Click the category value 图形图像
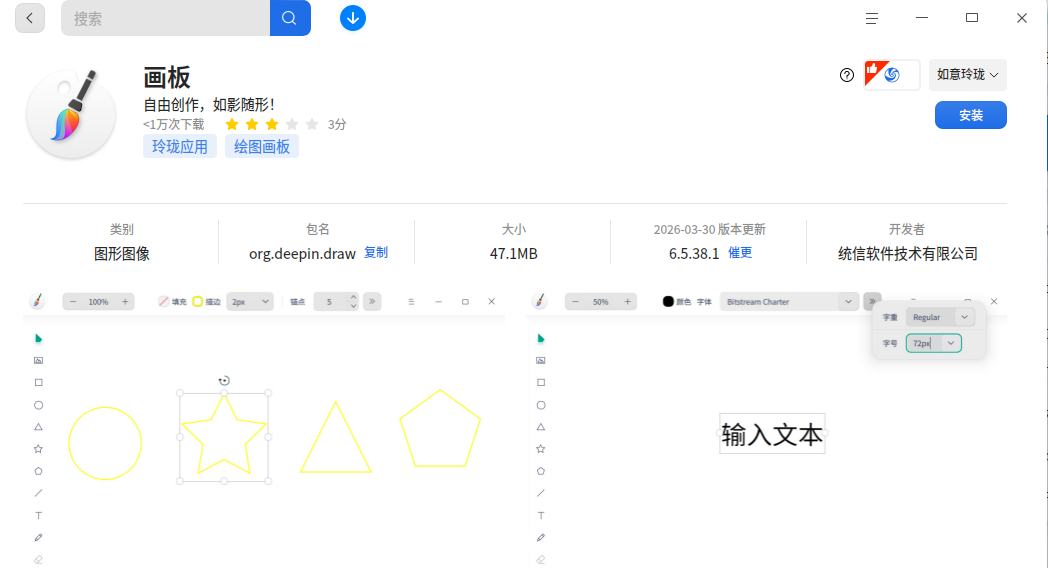 tap(122, 254)
